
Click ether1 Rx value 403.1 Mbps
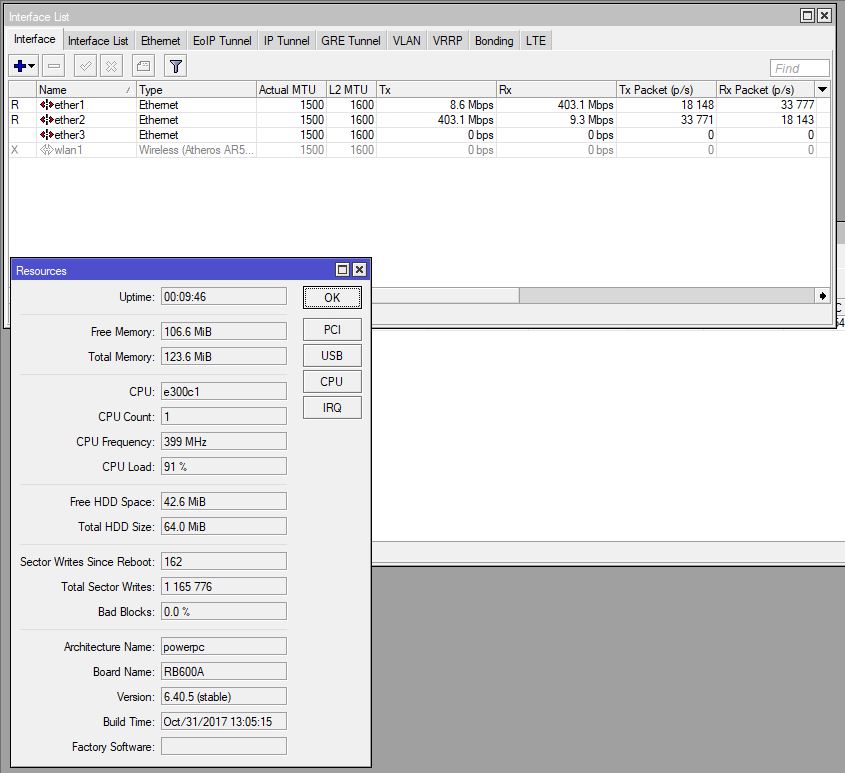pyautogui.click(x=585, y=105)
